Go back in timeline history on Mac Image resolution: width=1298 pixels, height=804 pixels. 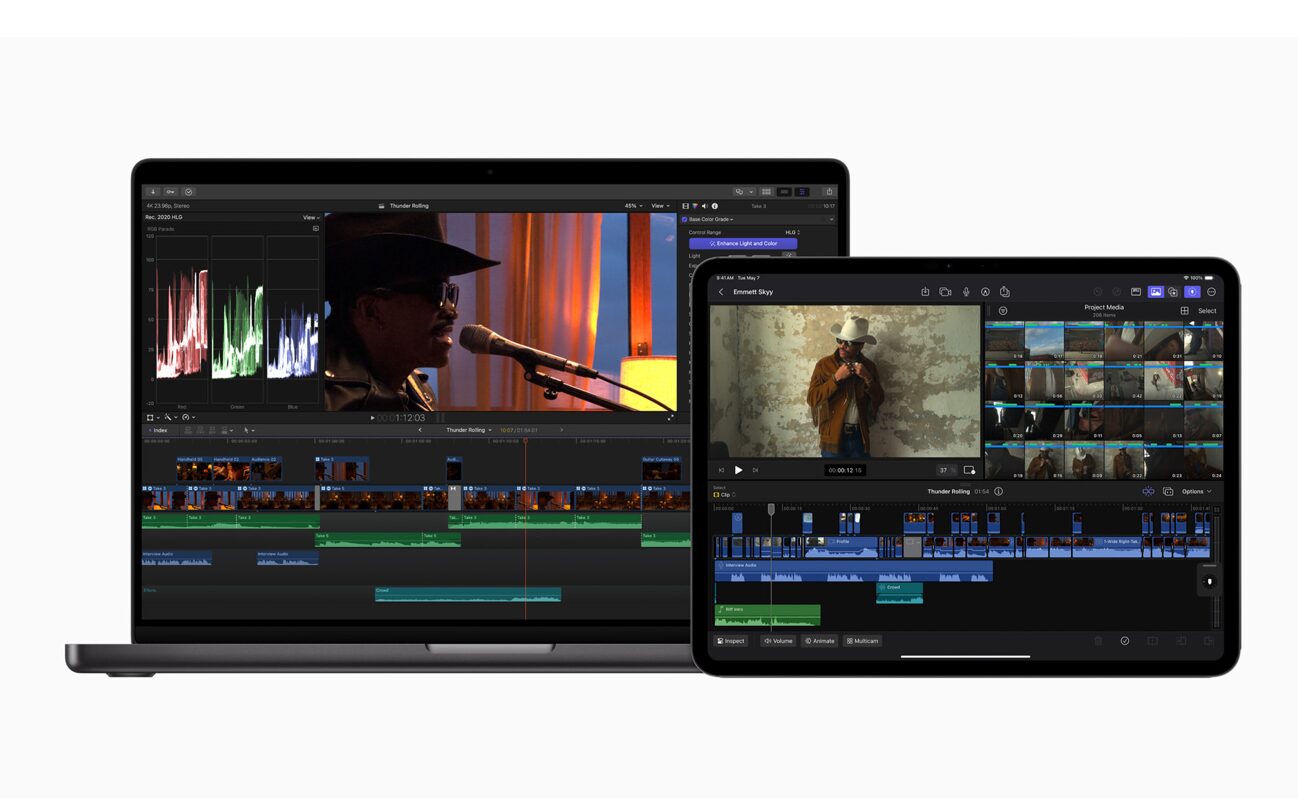coord(419,430)
